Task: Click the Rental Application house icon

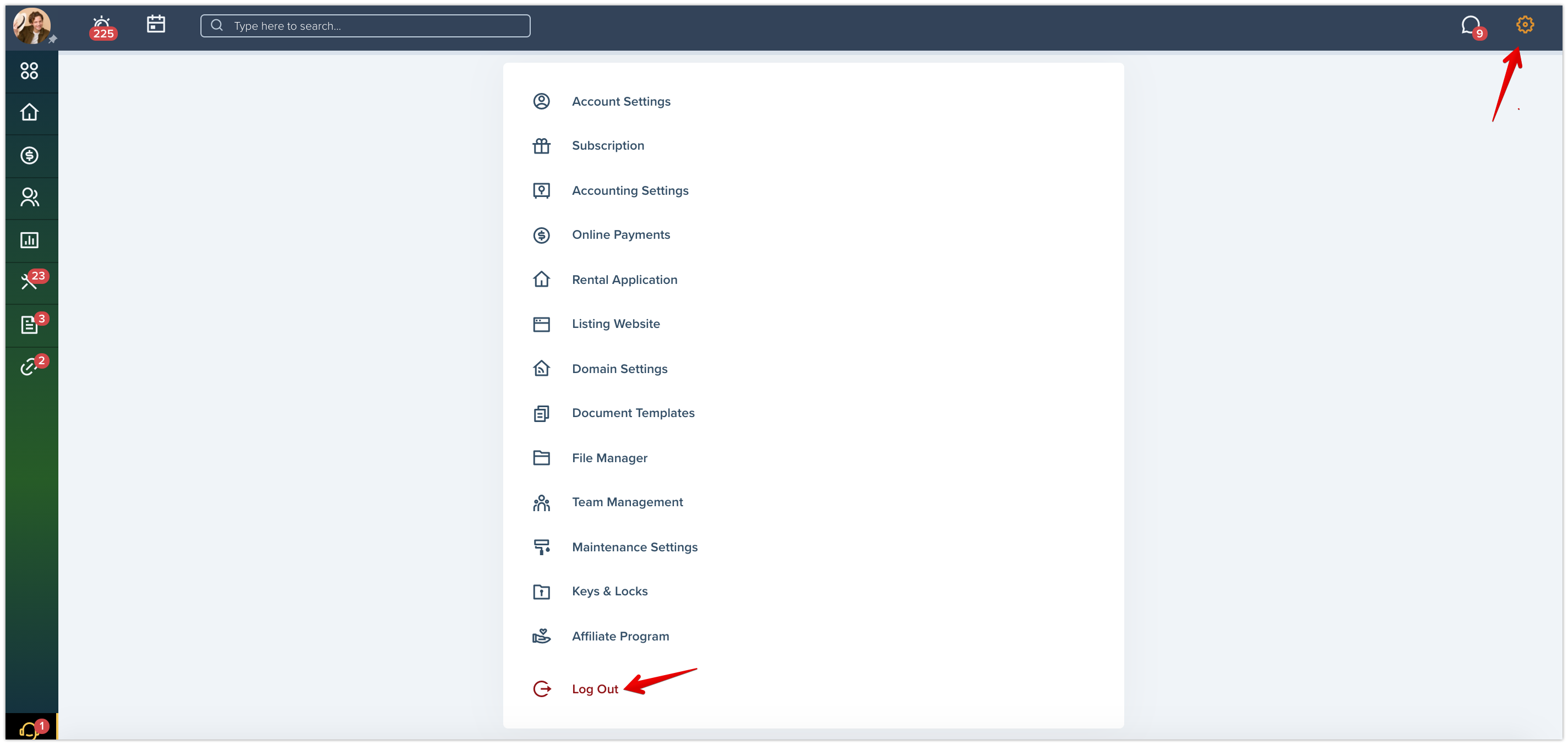Action: [x=541, y=280]
